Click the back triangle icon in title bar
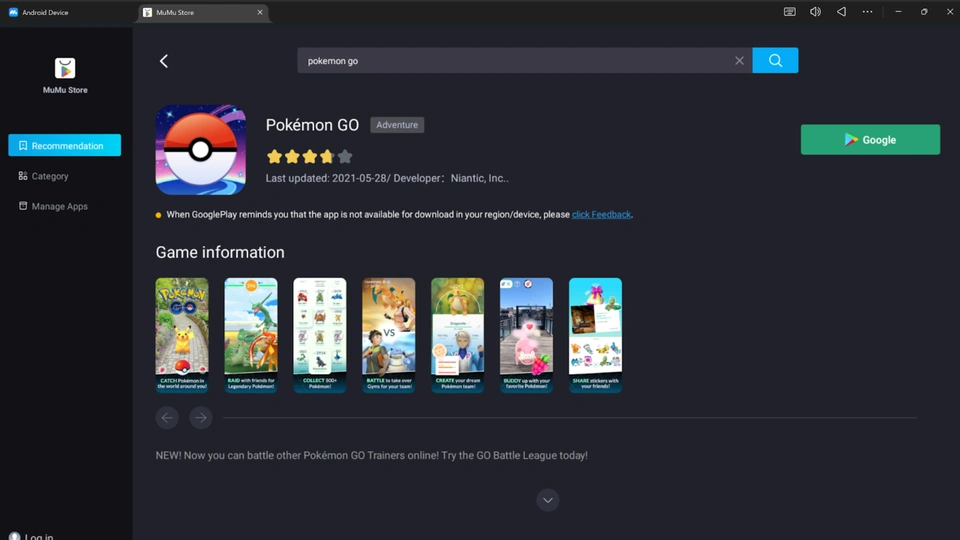 point(841,12)
